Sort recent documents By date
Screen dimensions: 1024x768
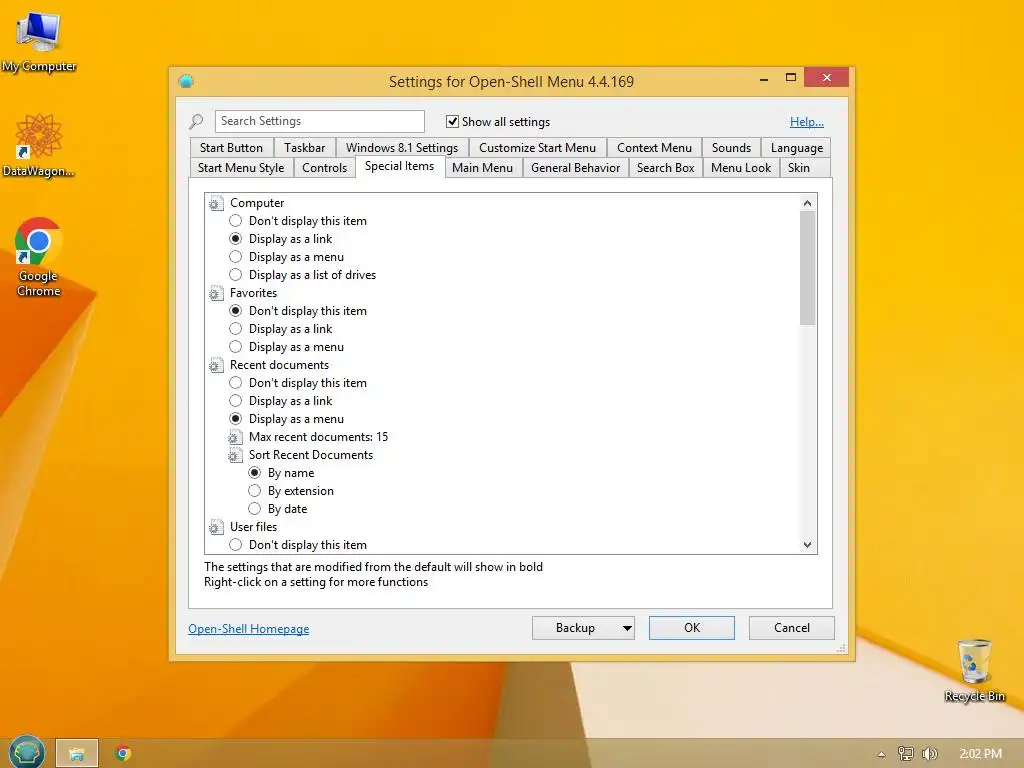point(255,509)
